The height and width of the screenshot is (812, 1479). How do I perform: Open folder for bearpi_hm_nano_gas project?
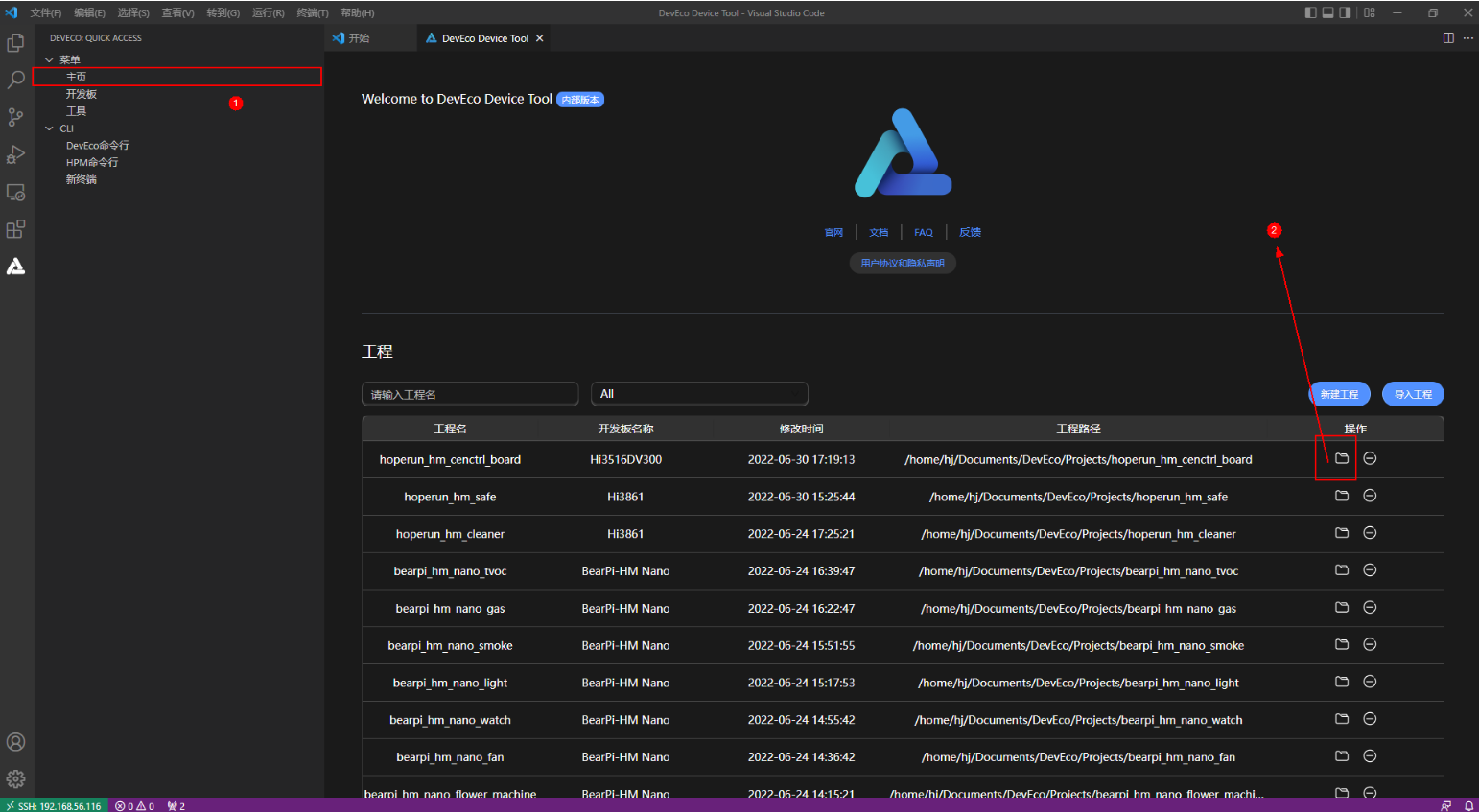tap(1342, 607)
